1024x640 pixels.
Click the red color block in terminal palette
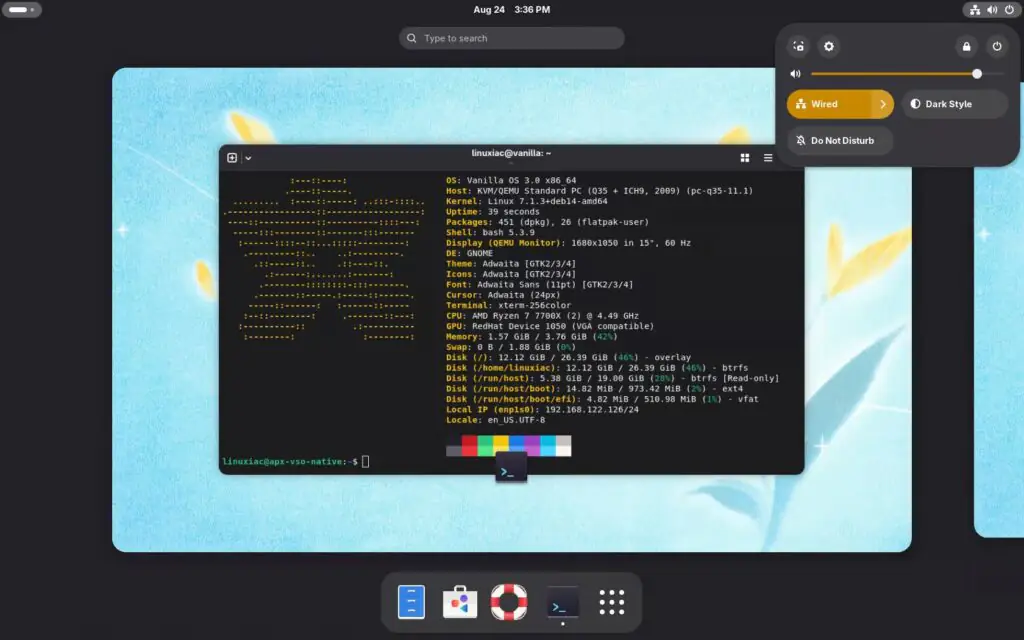click(470, 446)
